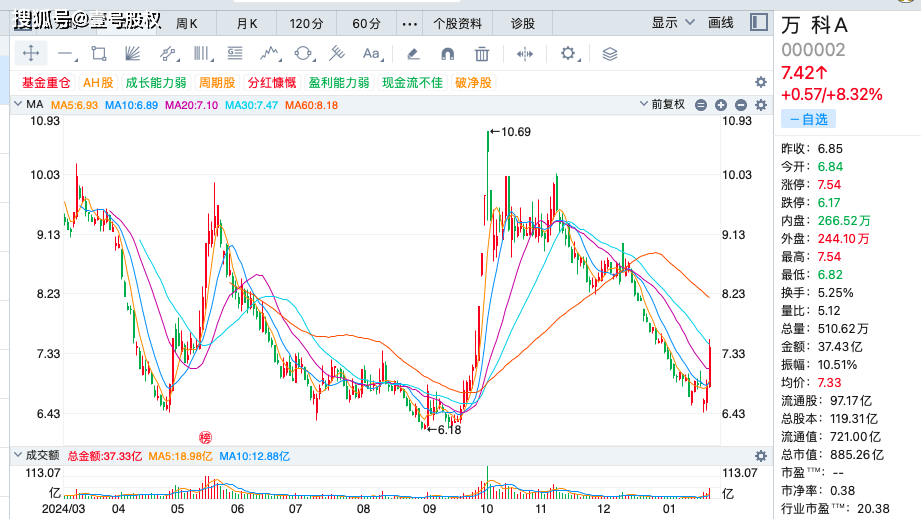Screen dimensions: 921x519
Task: Click the 10.69 high price marker
Action: click(x=510, y=132)
